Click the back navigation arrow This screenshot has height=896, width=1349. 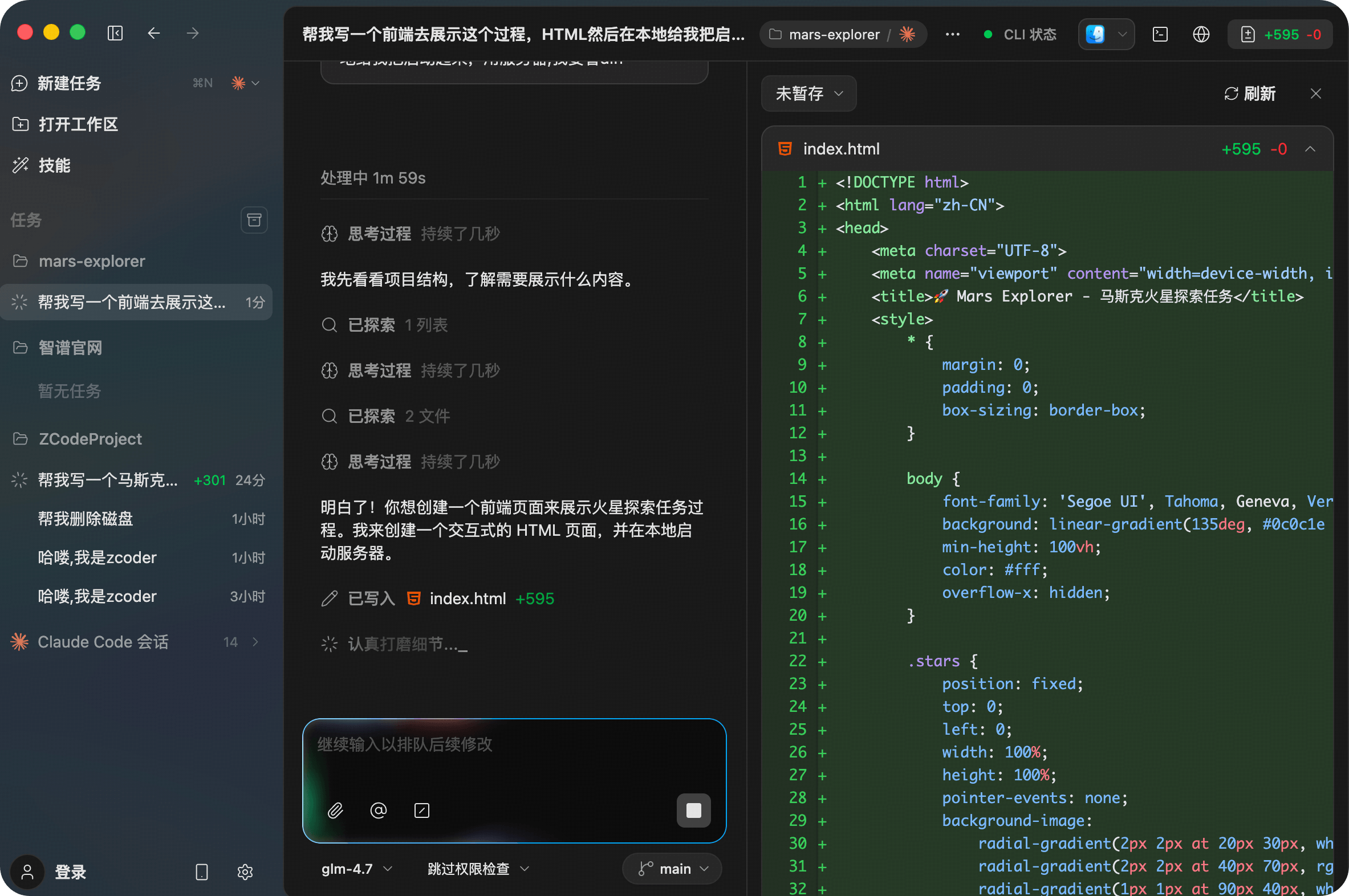pyautogui.click(x=153, y=33)
